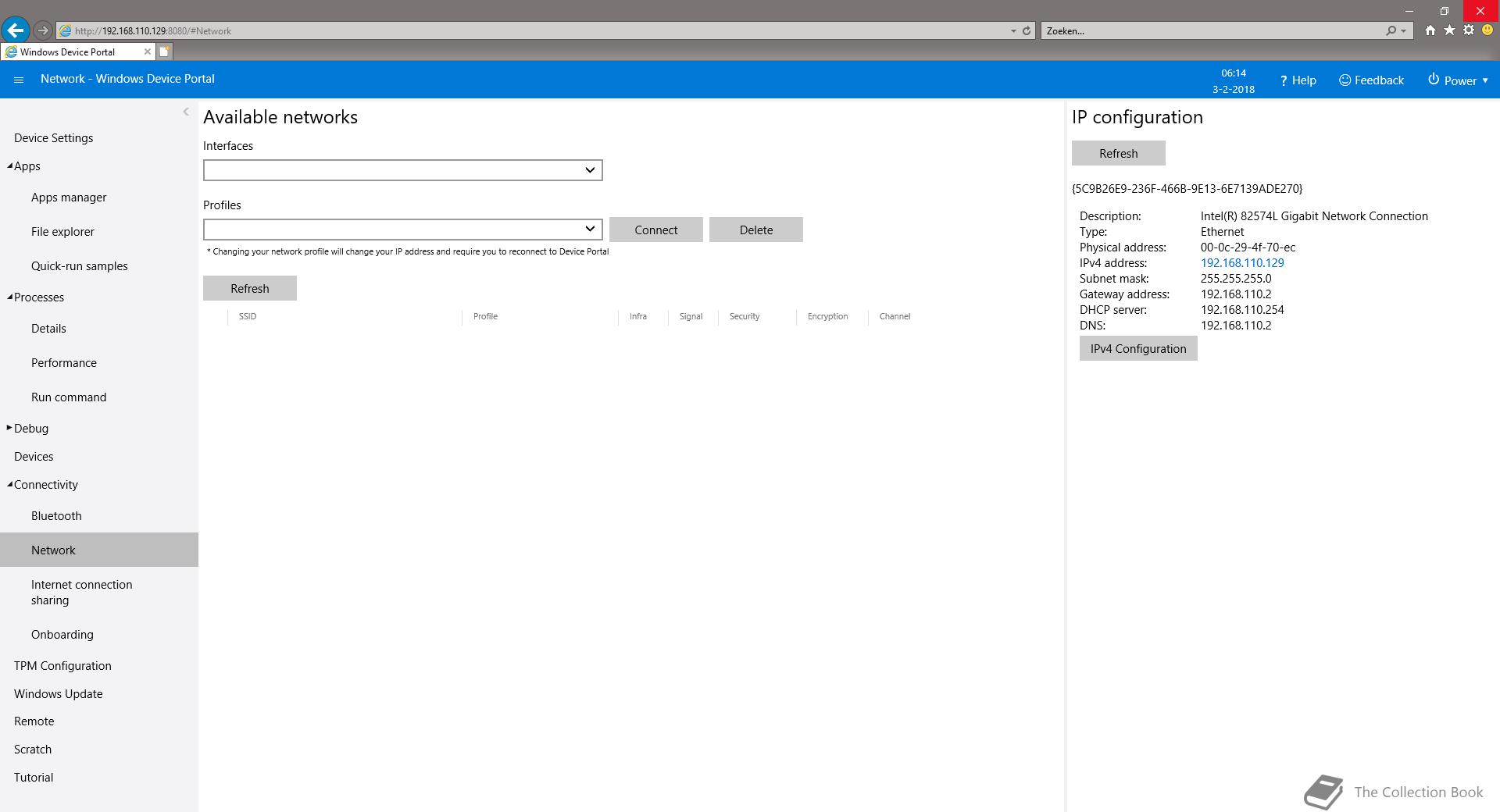The width and height of the screenshot is (1500, 812).
Task: Collapse the sidebar with the chevron arrow
Action: point(186,112)
